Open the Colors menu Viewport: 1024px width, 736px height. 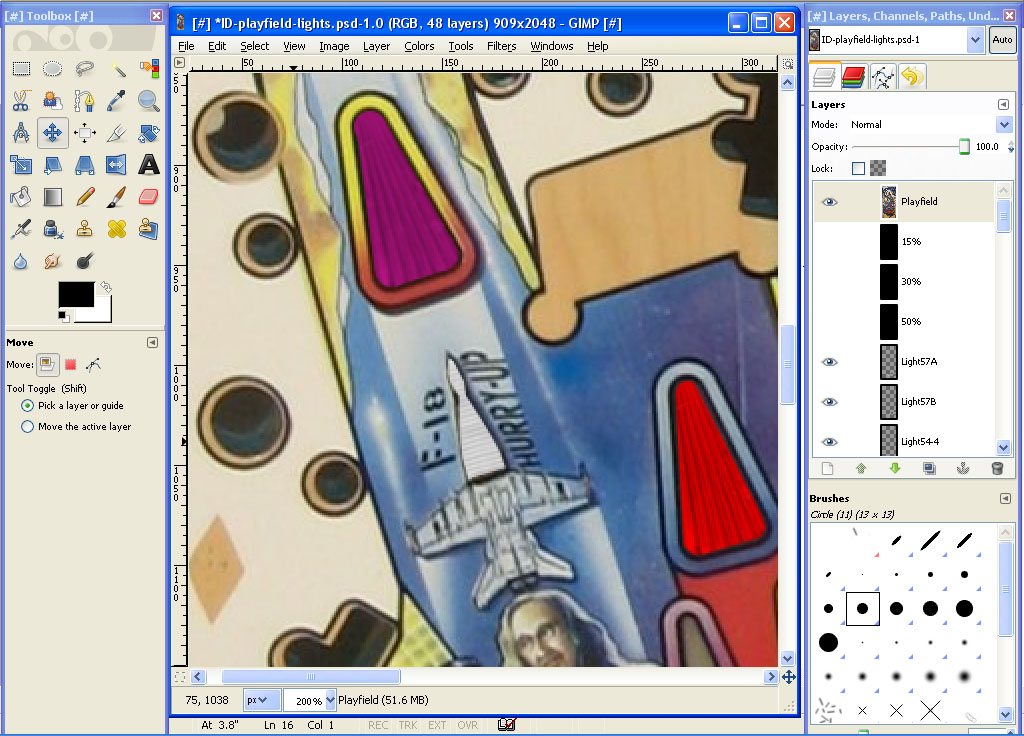[419, 46]
